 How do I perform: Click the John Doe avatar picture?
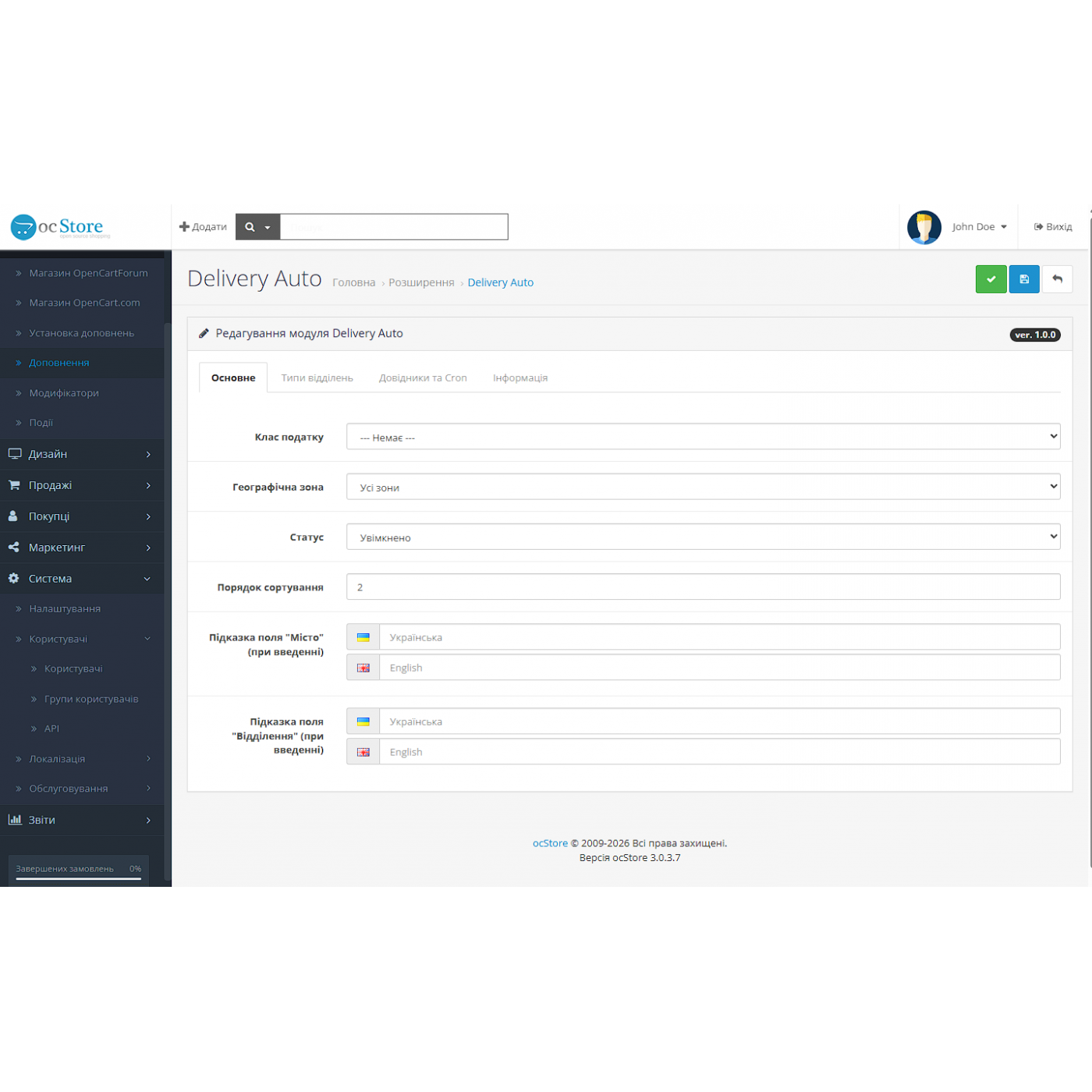pos(924,227)
